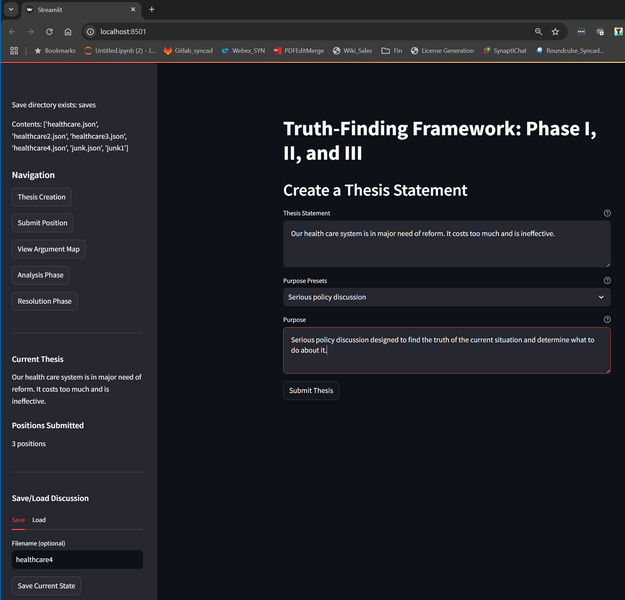
Task: Open the Roundcube_Syncad bookmark
Action: [570, 51]
